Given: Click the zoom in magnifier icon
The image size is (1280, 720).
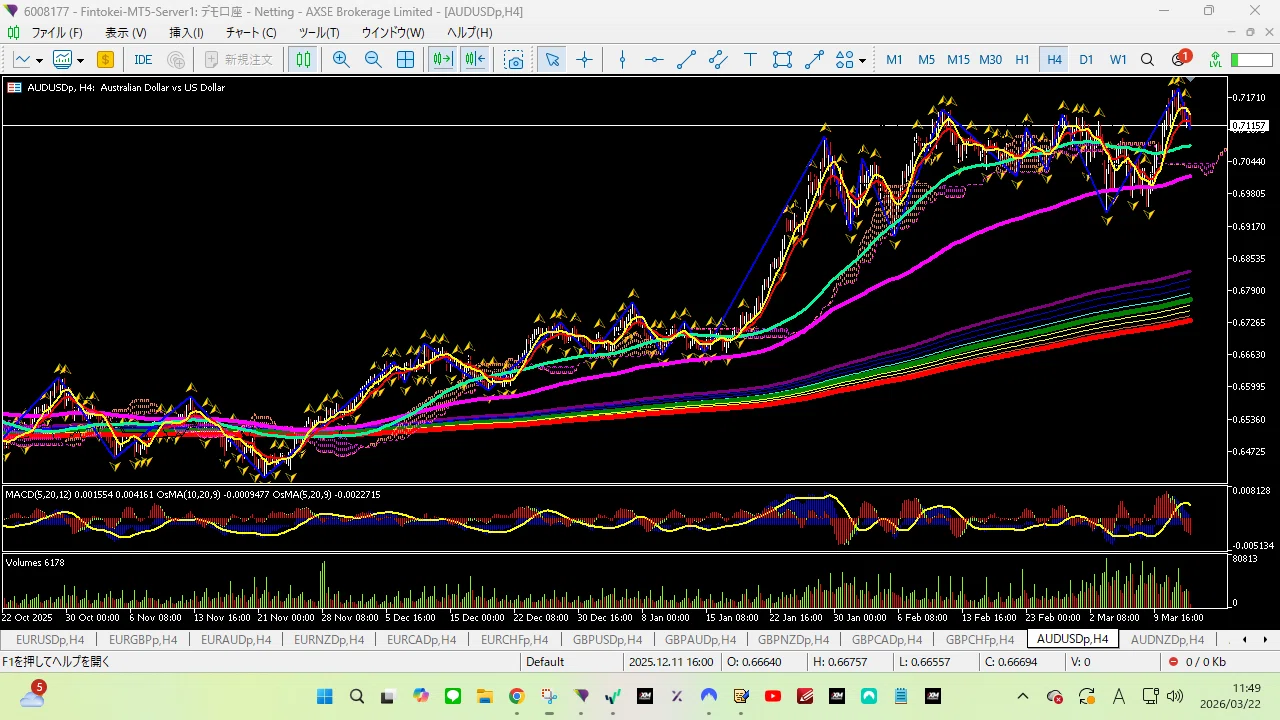Looking at the screenshot, I should coord(341,59).
